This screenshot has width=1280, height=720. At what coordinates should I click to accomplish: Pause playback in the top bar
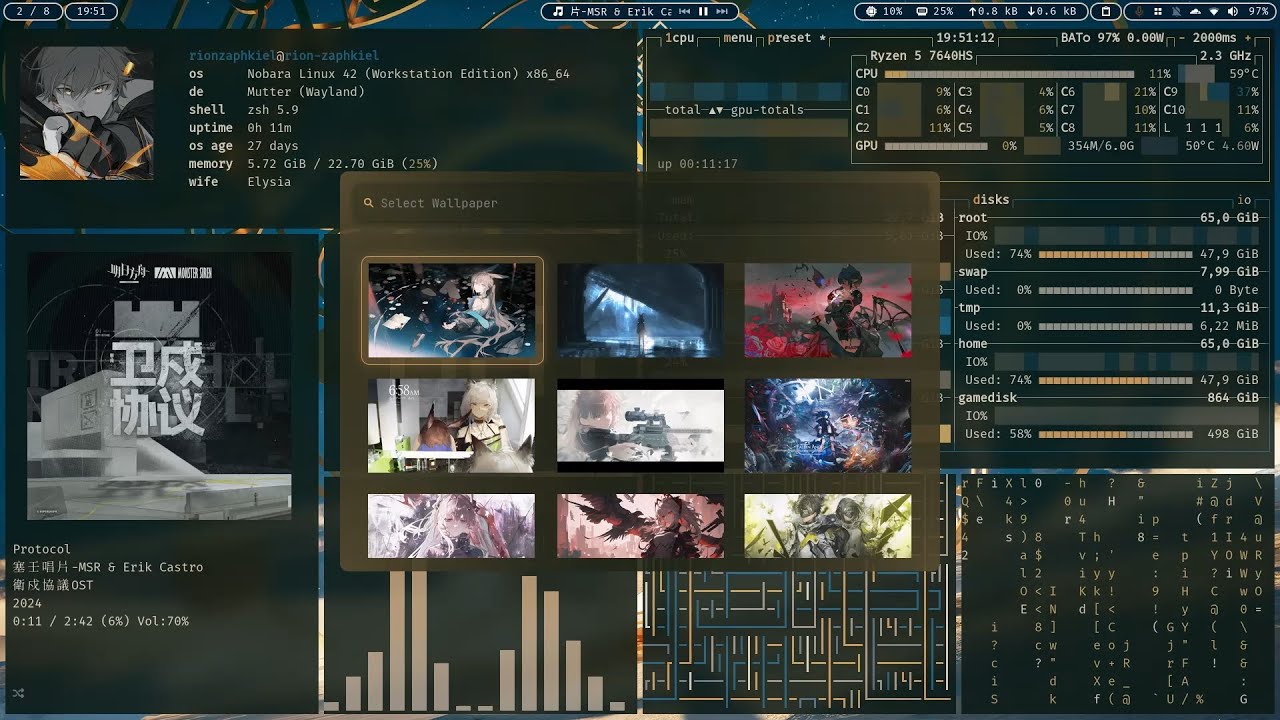[703, 11]
